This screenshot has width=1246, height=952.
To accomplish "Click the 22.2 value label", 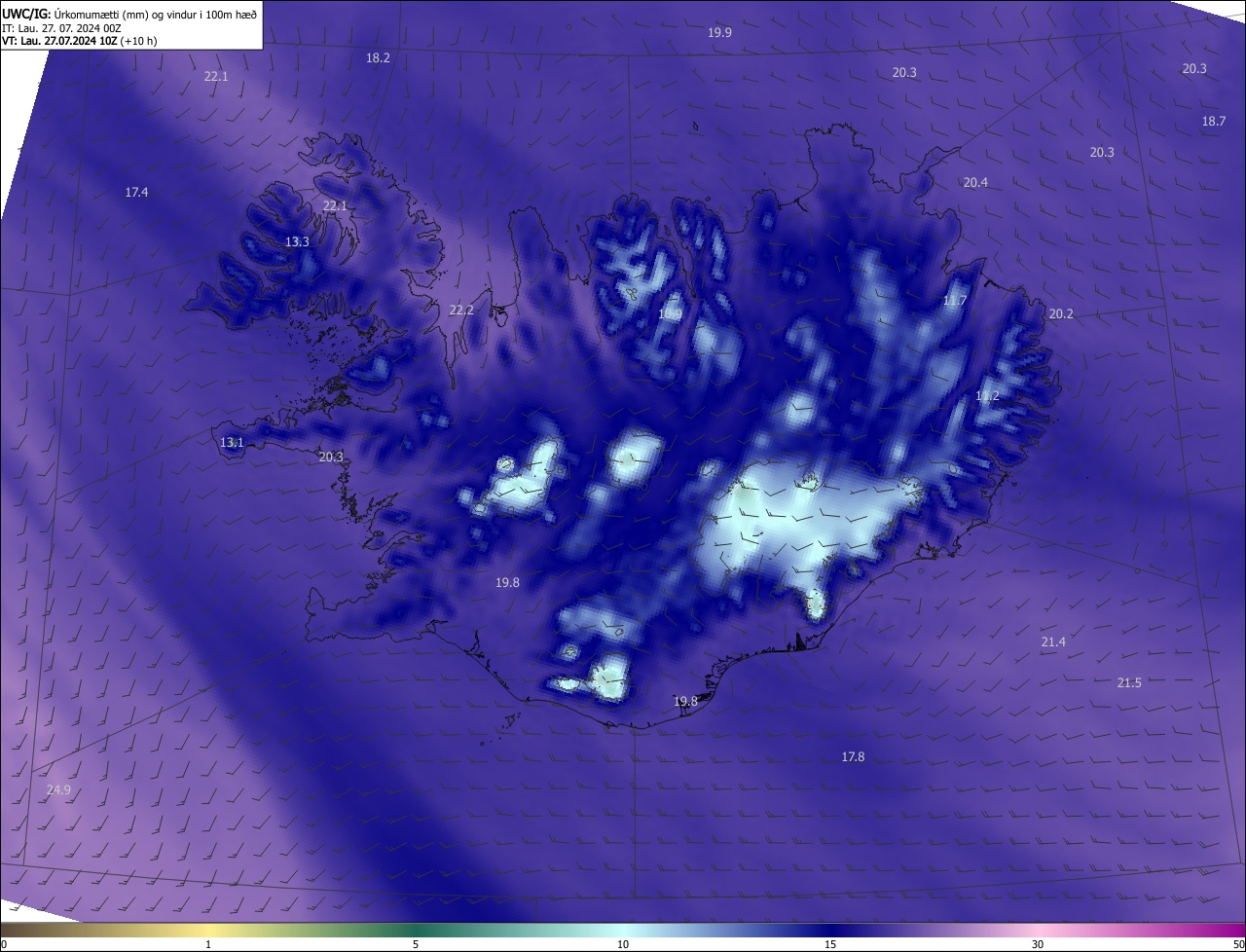I will pyautogui.click(x=461, y=311).
